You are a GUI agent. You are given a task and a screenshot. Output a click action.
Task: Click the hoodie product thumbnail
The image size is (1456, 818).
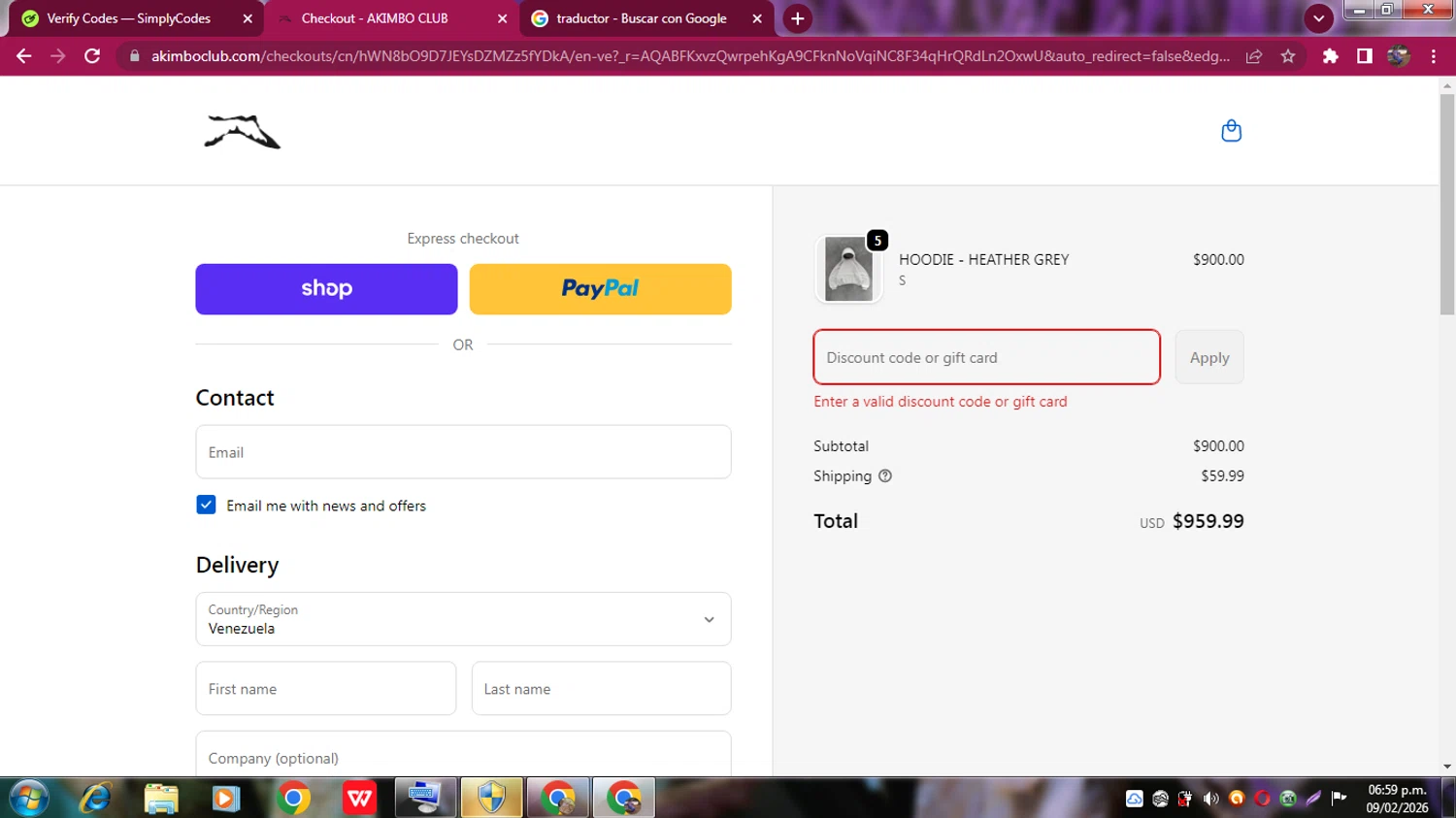tap(848, 269)
